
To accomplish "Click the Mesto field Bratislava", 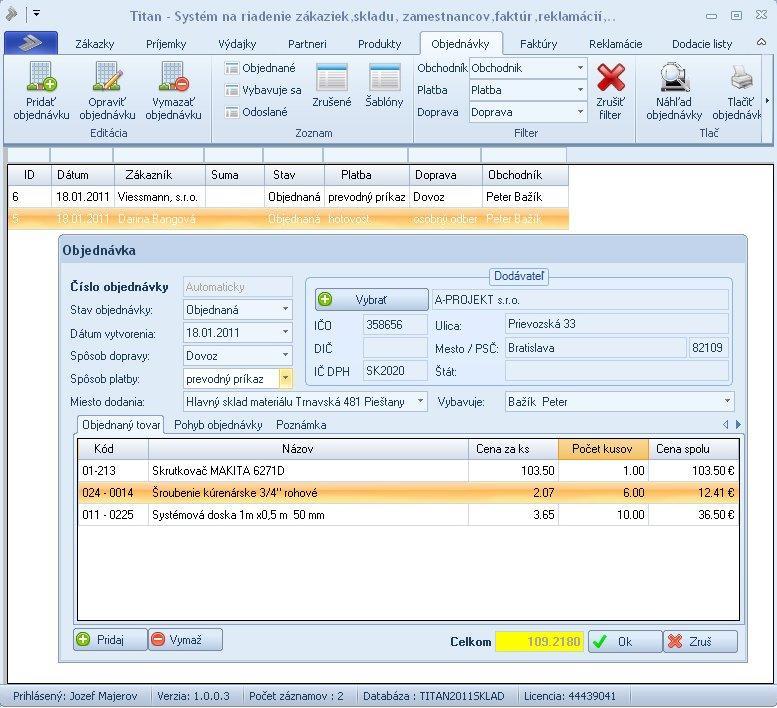I will click(x=596, y=348).
